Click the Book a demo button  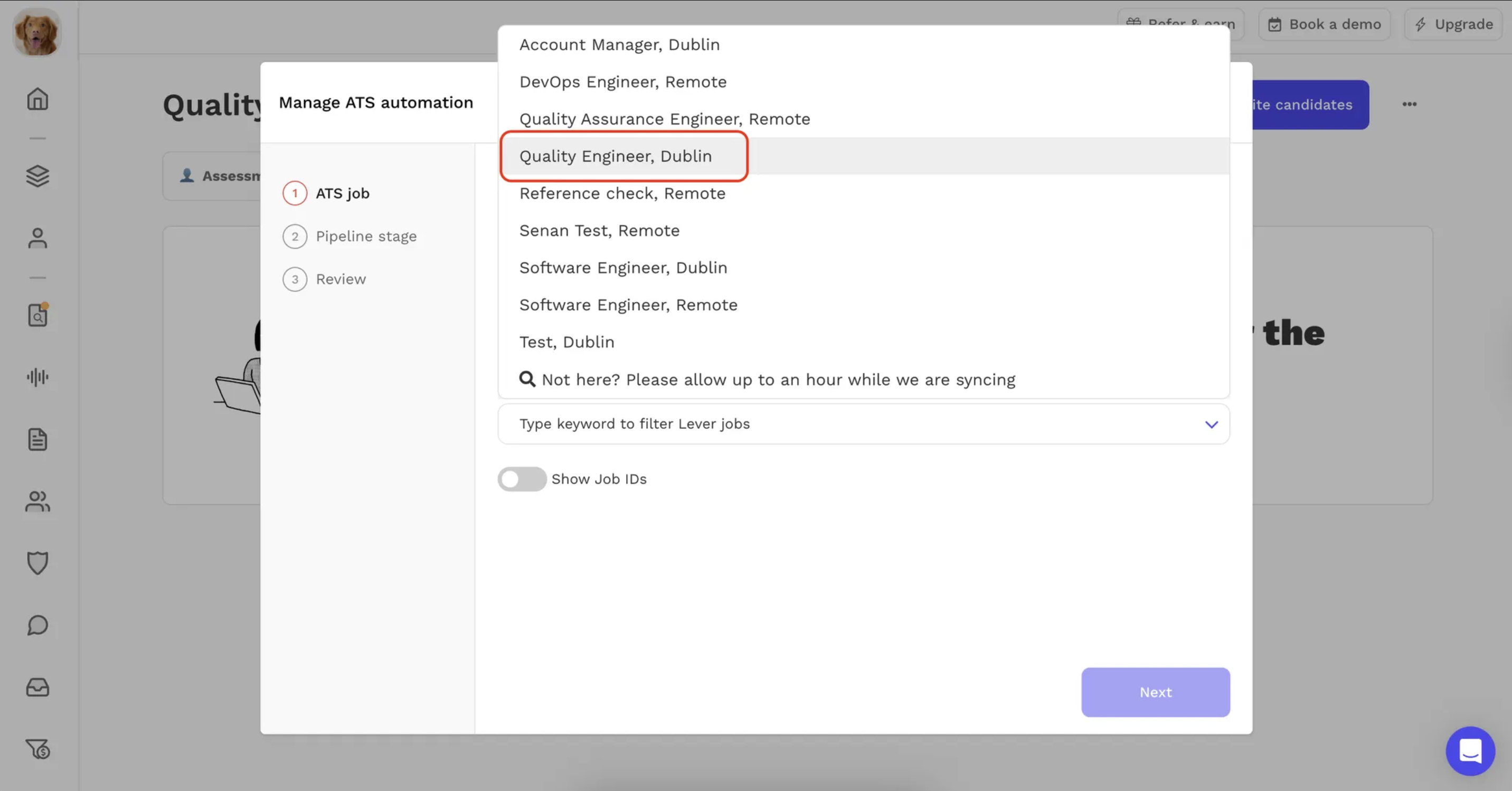pyautogui.click(x=1324, y=24)
